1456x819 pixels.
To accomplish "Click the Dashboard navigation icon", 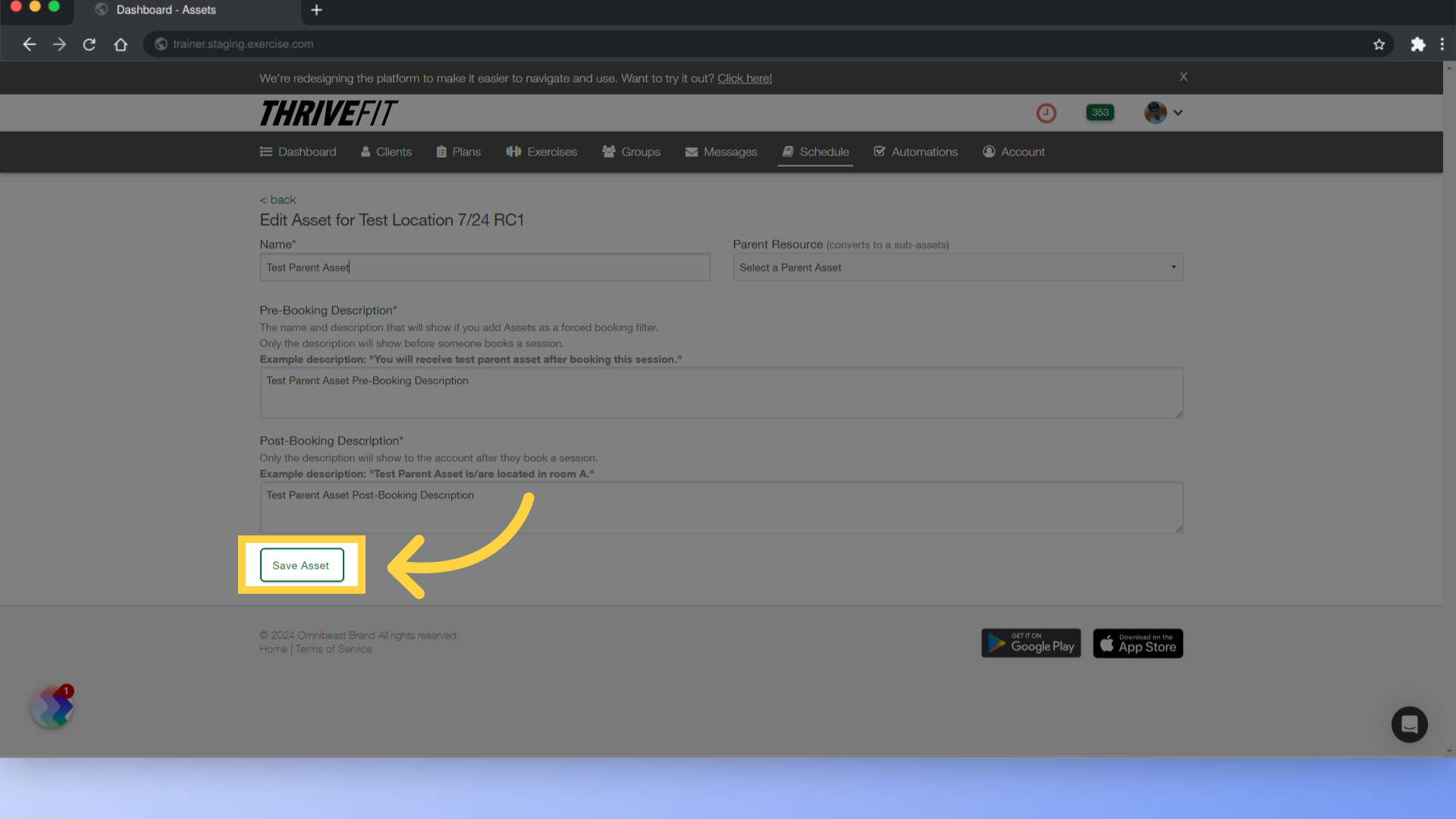I will click(266, 152).
